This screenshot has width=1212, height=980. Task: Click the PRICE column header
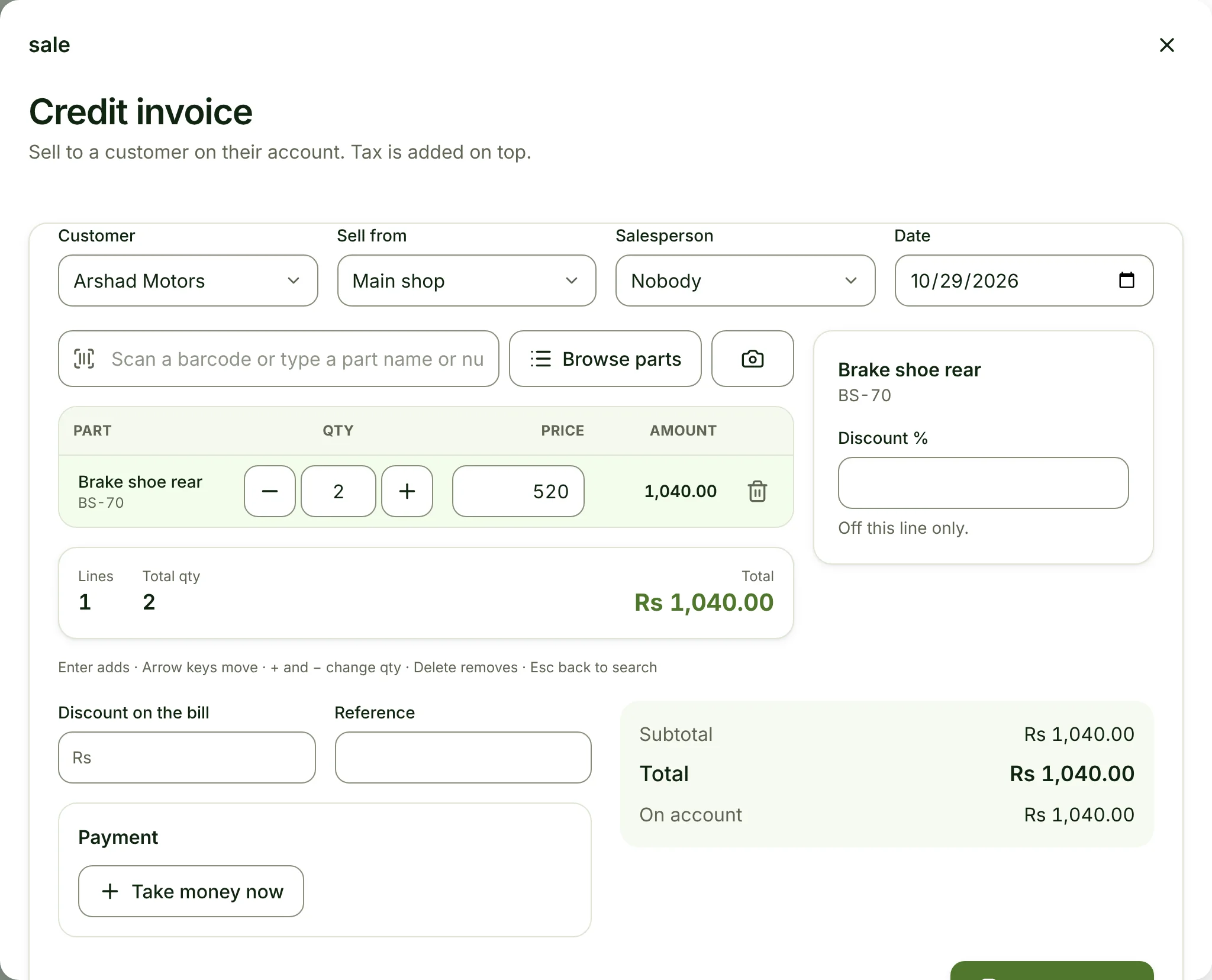(562, 431)
